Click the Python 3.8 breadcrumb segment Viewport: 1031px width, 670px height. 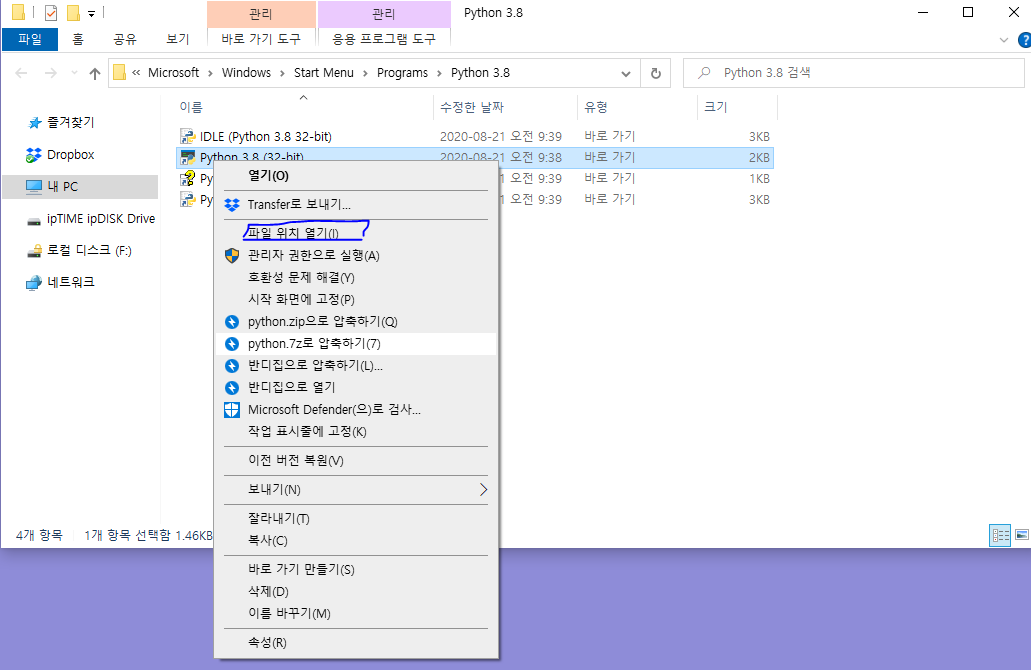480,73
